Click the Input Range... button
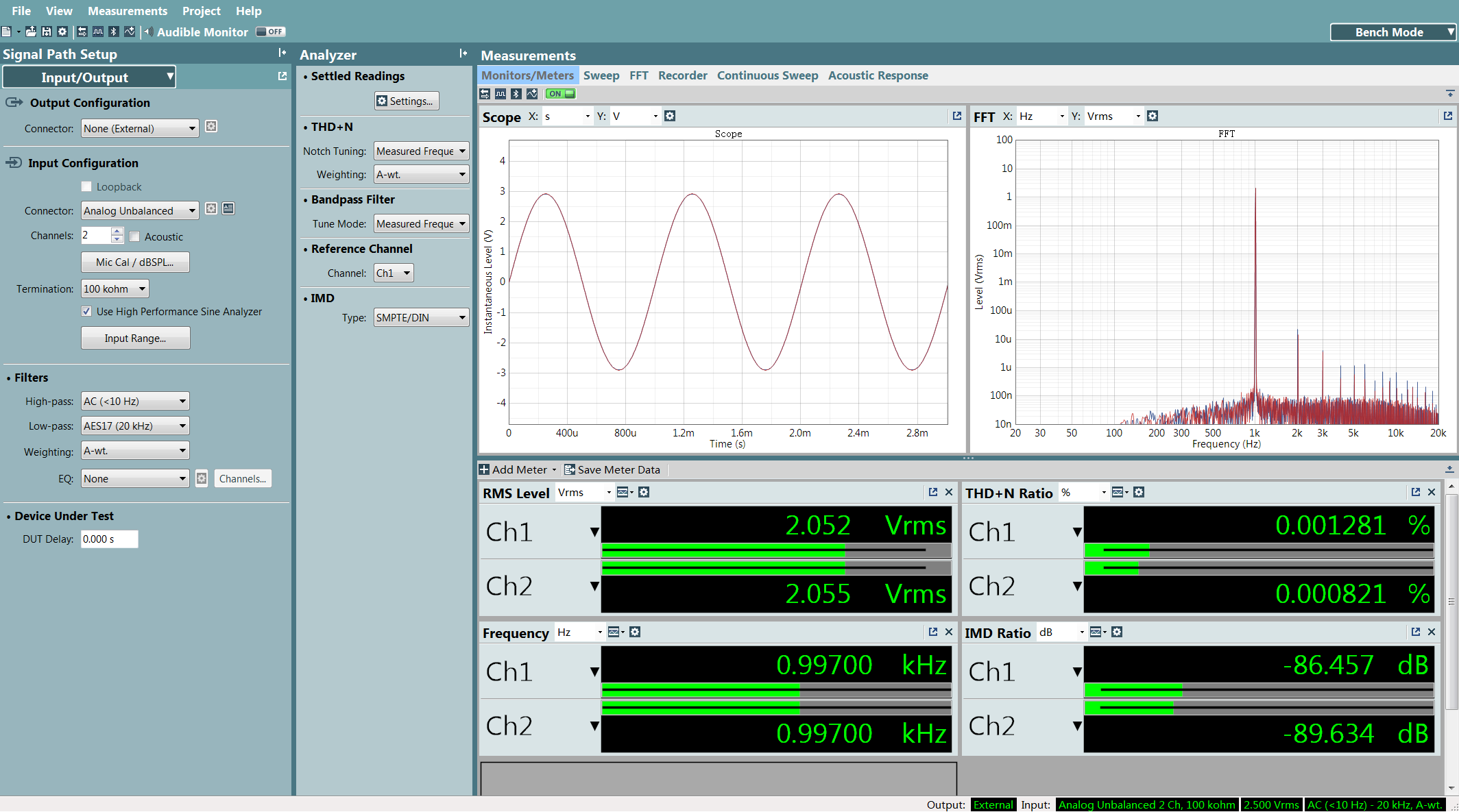The width and height of the screenshot is (1459, 812). pyautogui.click(x=135, y=338)
